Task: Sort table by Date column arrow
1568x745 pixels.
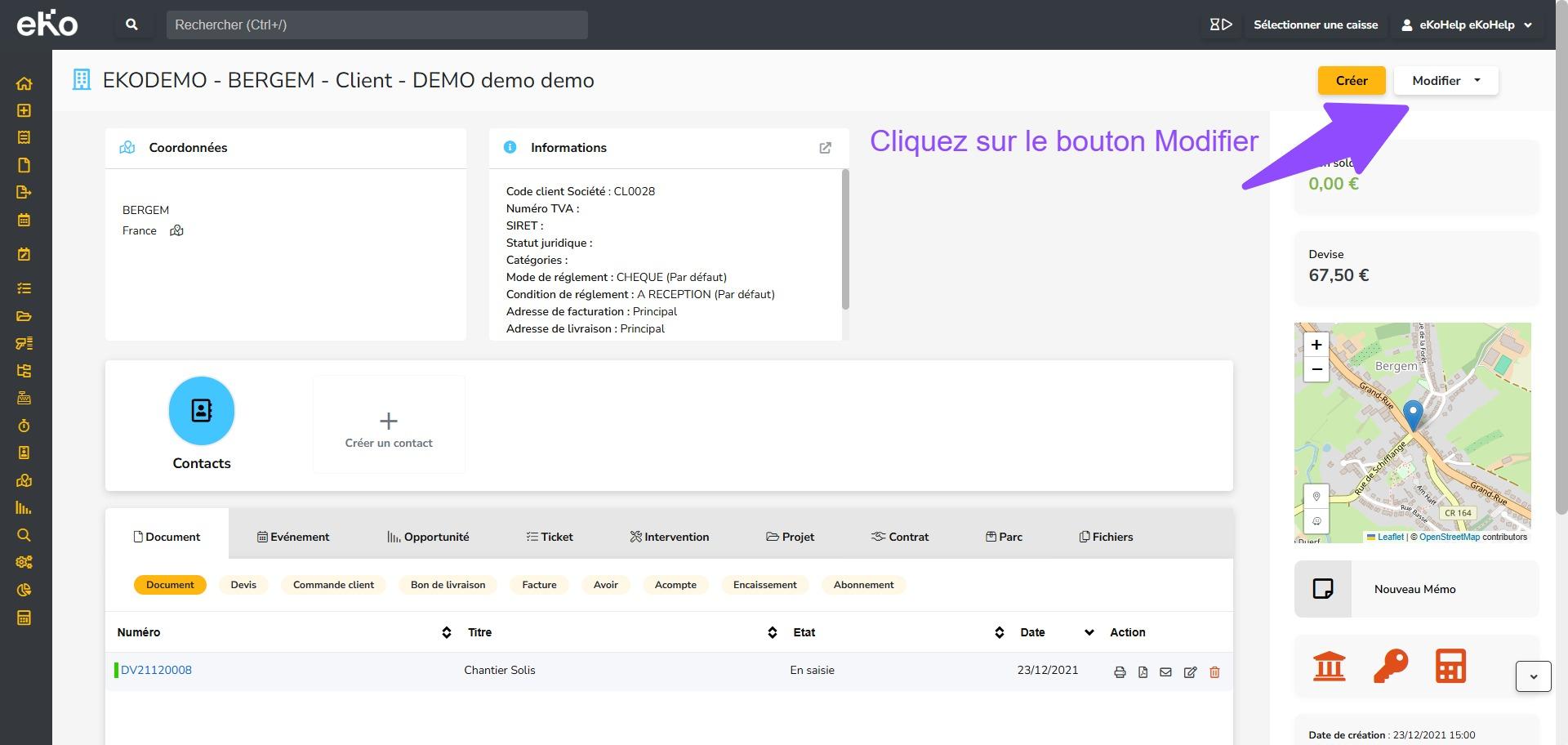Action: (x=1089, y=632)
